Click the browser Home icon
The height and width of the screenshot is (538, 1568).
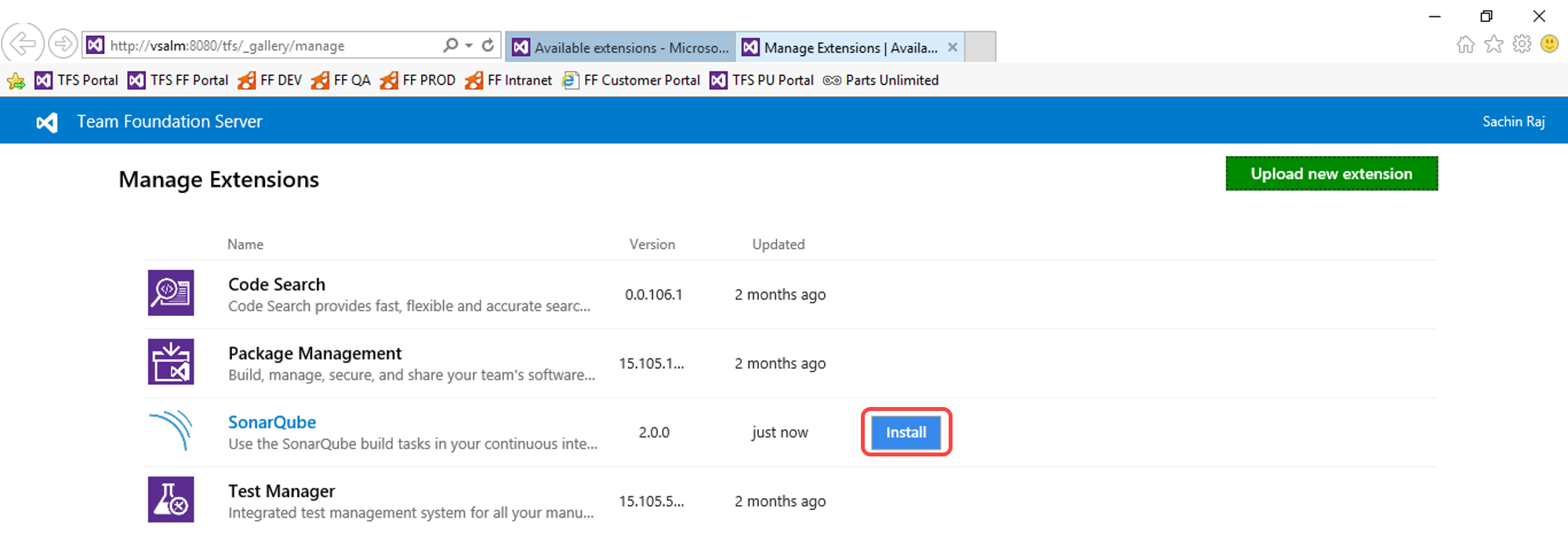(1465, 44)
